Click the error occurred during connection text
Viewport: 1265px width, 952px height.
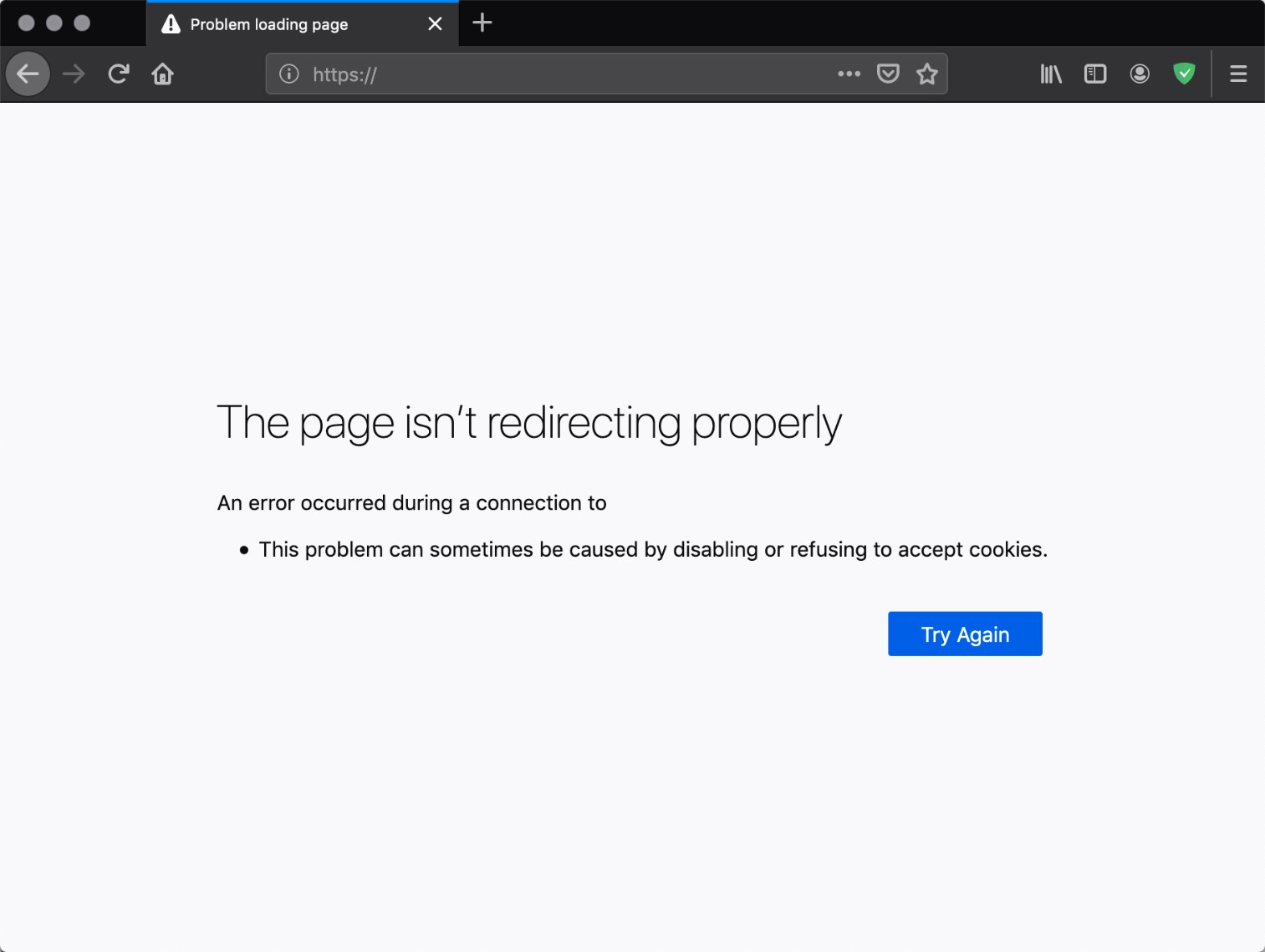pyautogui.click(x=411, y=503)
